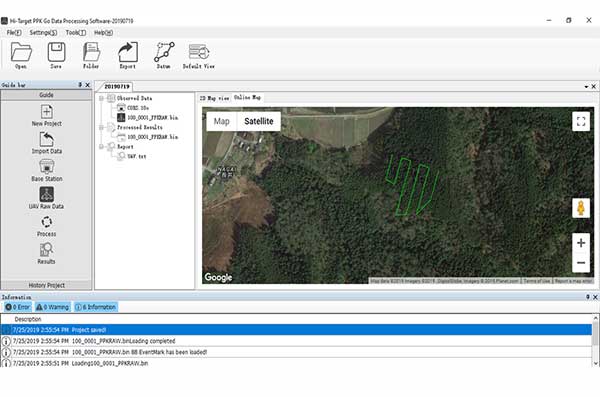Zoom in on the map

[581, 243]
